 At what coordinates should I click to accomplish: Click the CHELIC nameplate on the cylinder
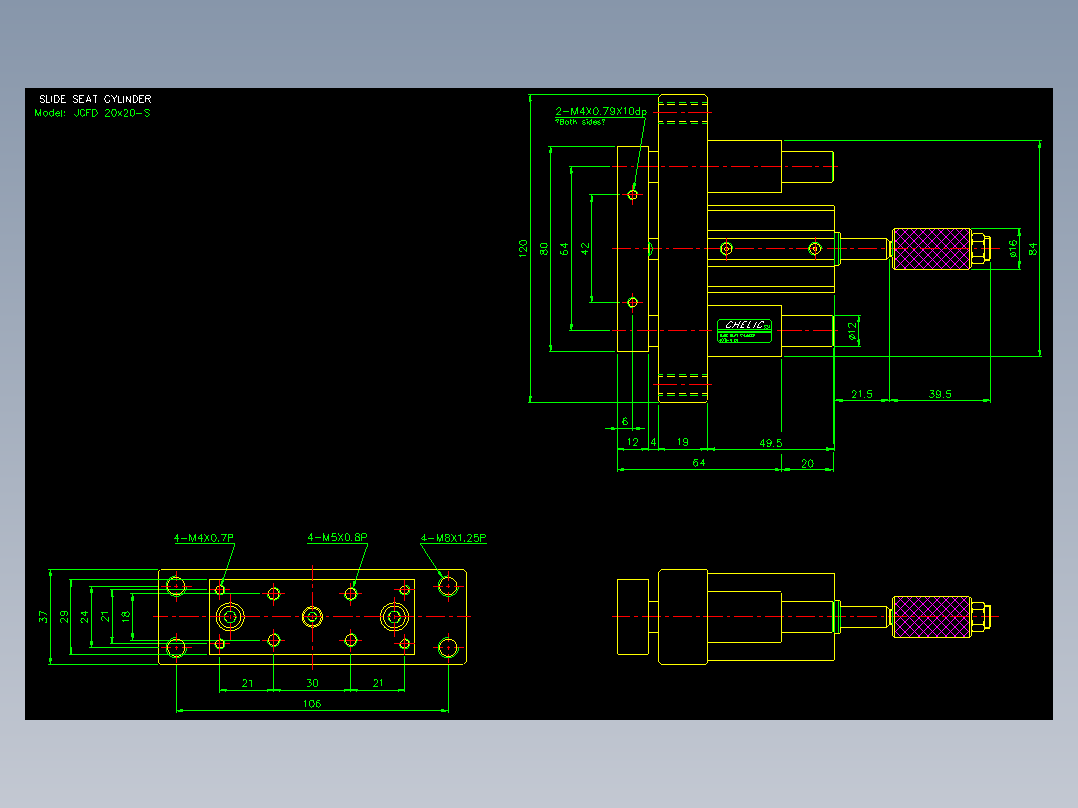(x=745, y=331)
